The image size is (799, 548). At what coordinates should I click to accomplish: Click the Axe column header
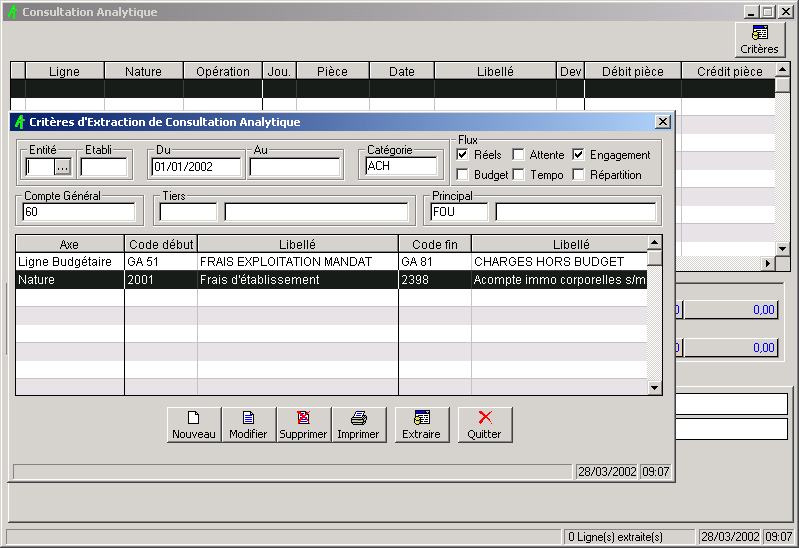[70, 244]
